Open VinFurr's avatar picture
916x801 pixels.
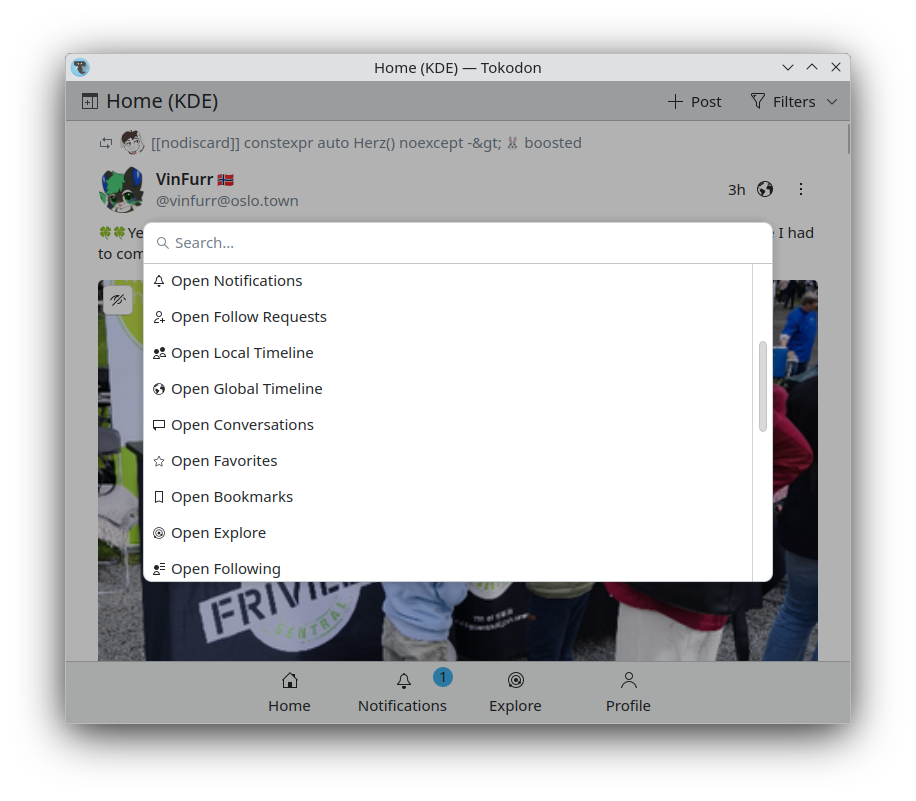coord(122,189)
